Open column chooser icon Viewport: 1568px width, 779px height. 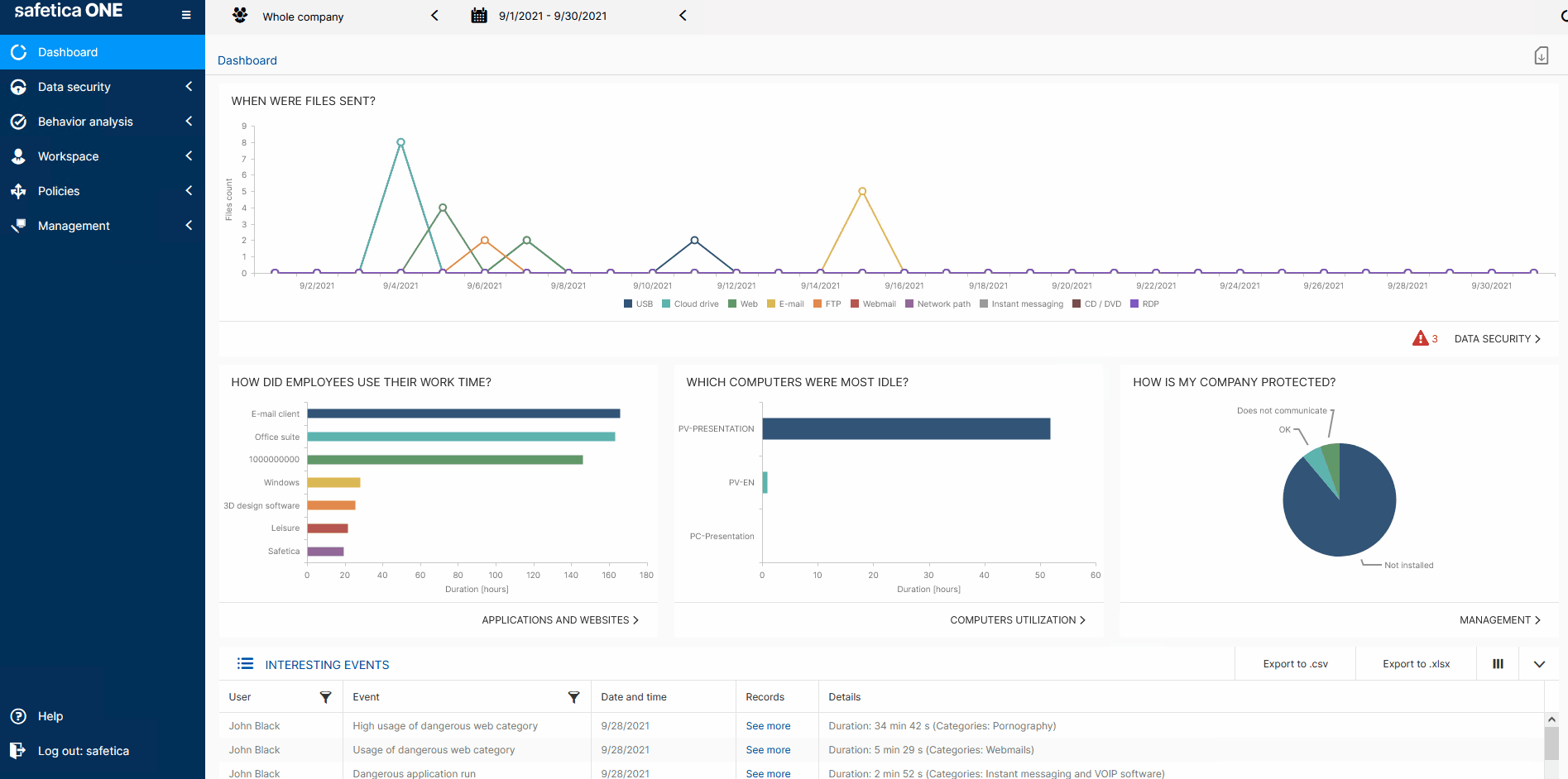pyautogui.click(x=1498, y=664)
